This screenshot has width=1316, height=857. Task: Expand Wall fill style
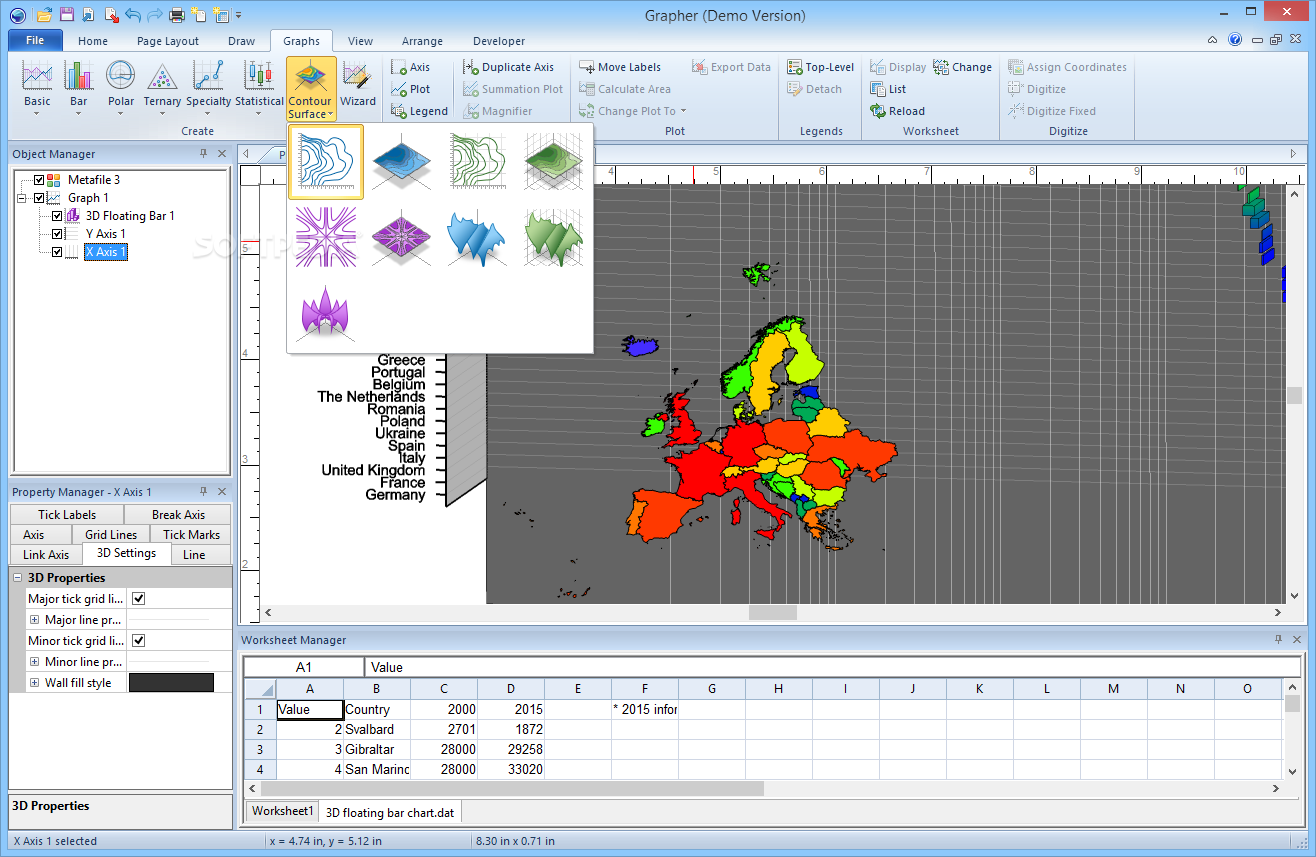[34, 683]
